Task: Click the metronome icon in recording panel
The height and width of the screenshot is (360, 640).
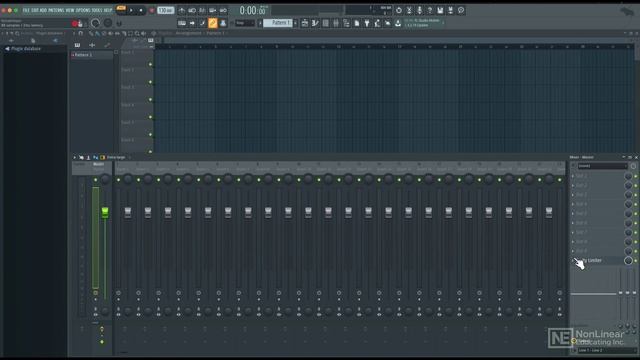Action: point(181,10)
